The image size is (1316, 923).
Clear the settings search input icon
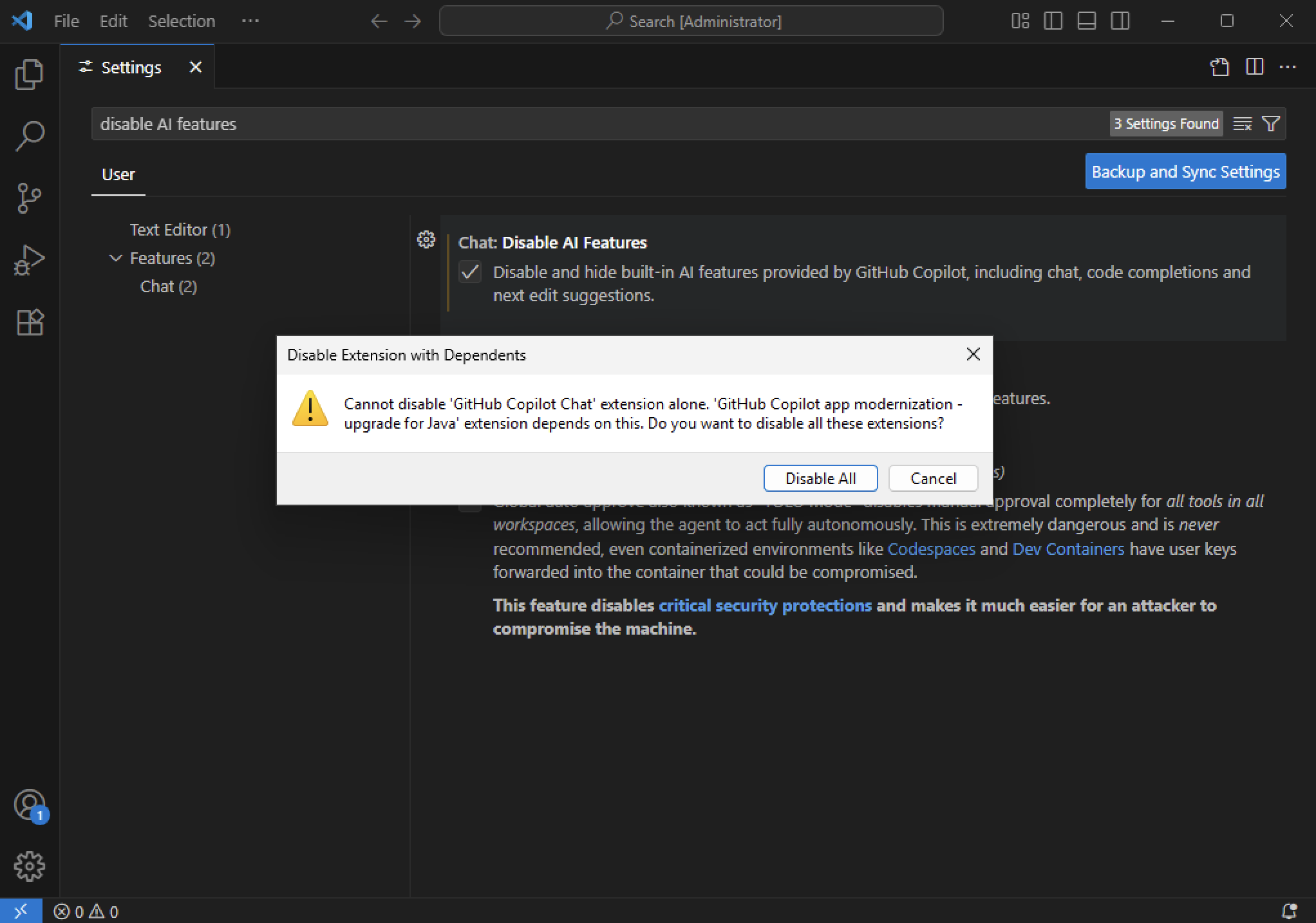[x=1242, y=124]
